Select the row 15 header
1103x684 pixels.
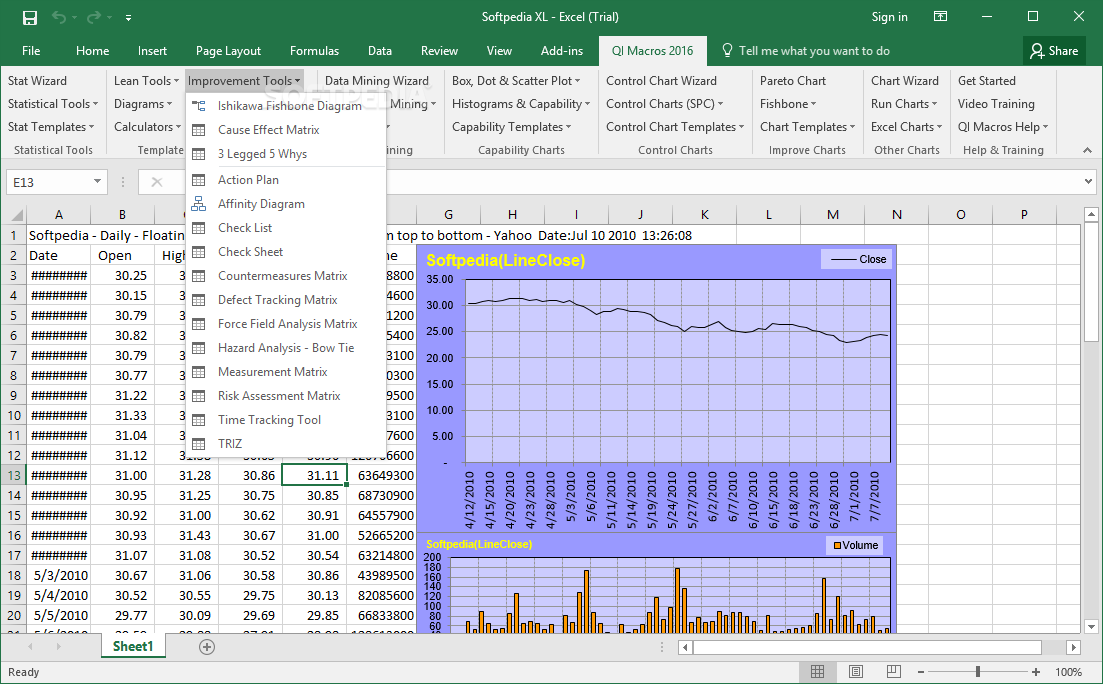[13, 515]
